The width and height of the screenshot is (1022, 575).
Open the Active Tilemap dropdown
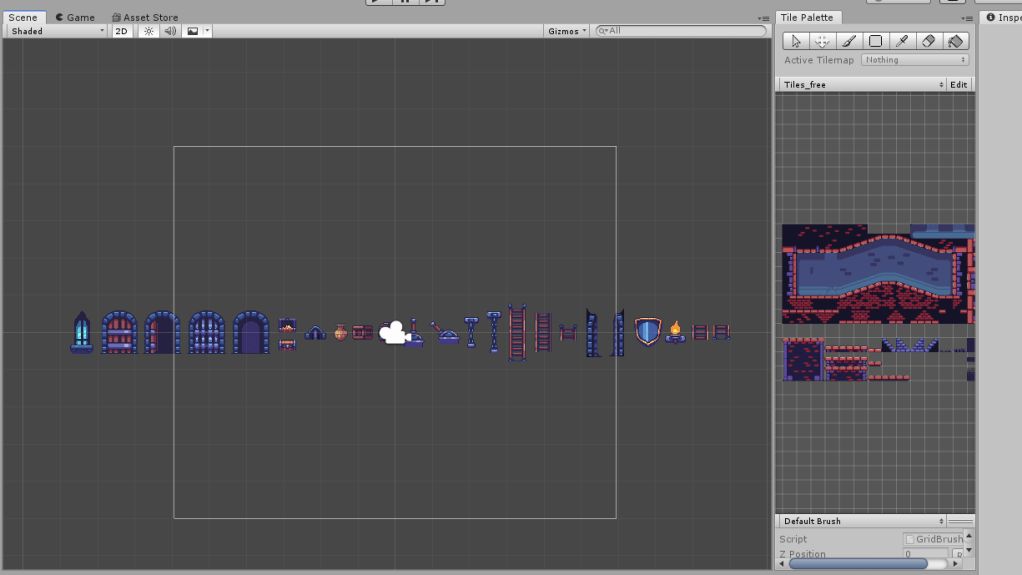(x=915, y=60)
